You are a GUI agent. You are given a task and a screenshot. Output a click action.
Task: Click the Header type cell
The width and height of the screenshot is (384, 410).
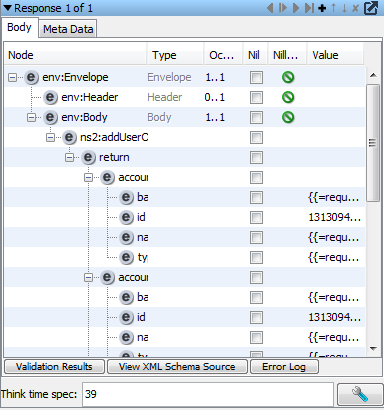click(x=165, y=97)
